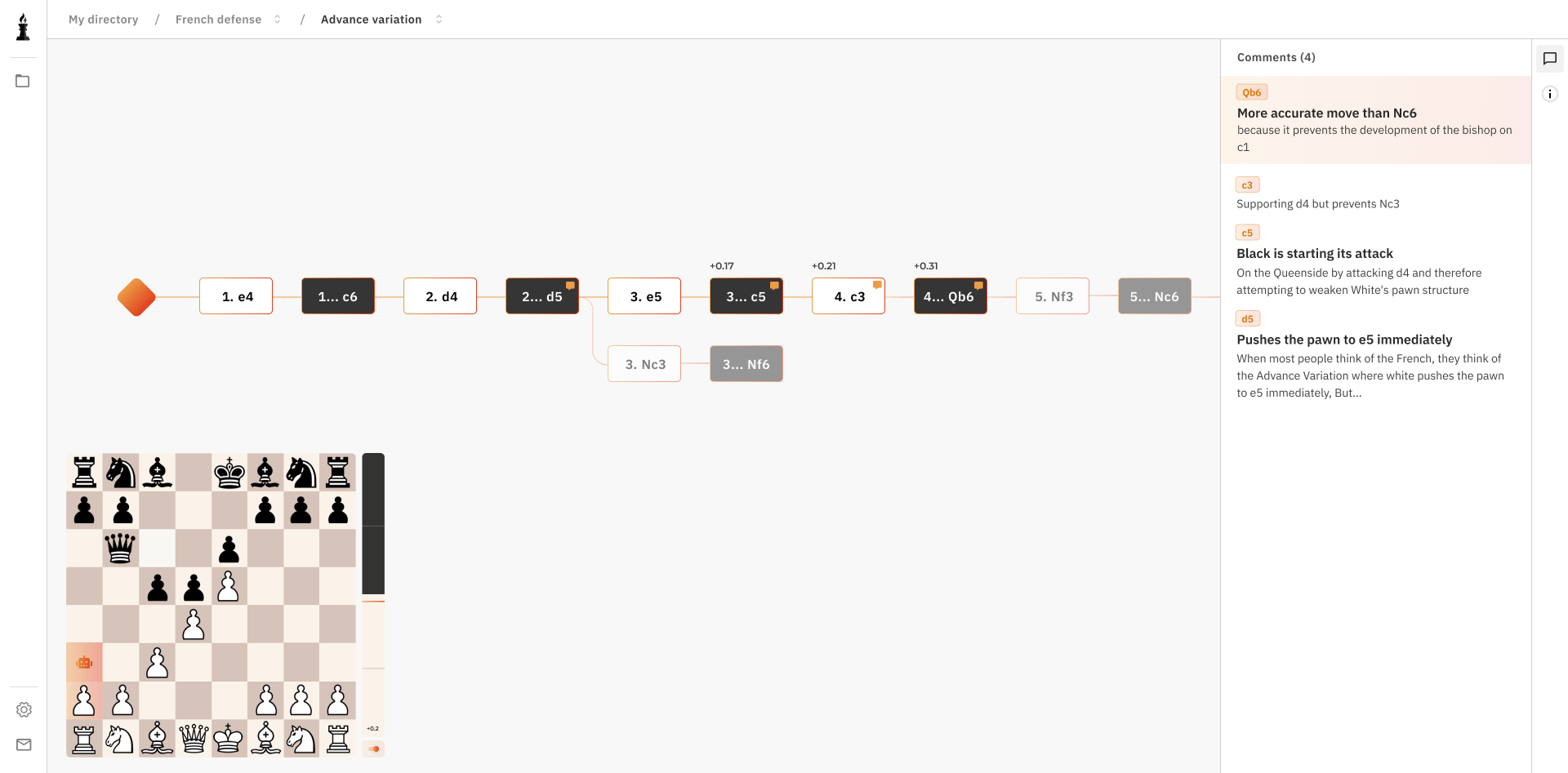Click the Comments (4) header
1568x773 pixels.
1276,57
